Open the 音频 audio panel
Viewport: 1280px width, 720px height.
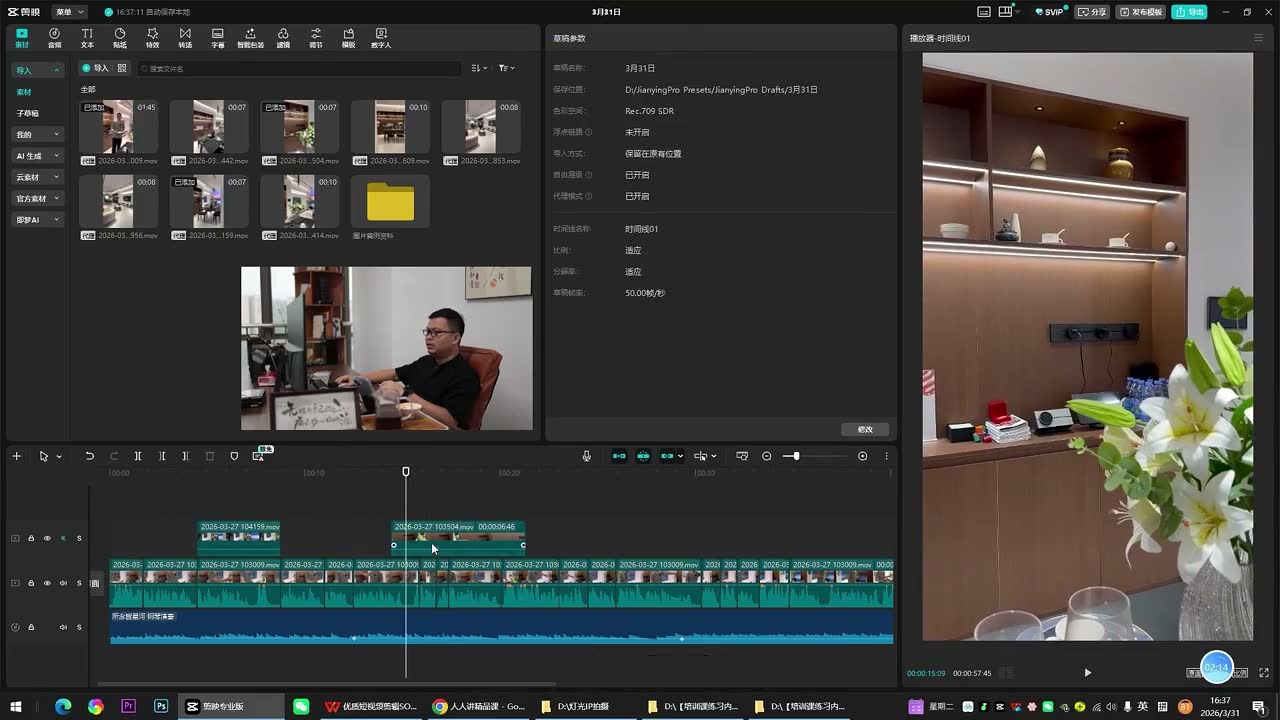tap(54, 38)
